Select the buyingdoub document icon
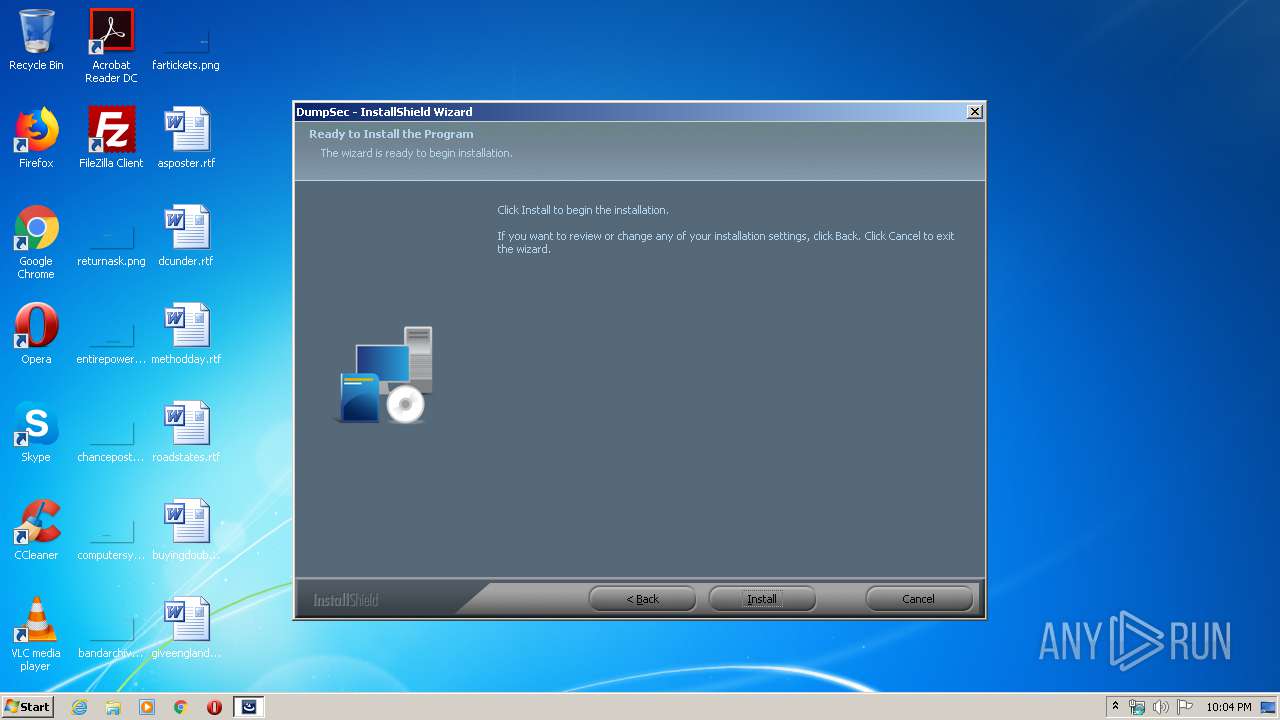The image size is (1280, 720). pyautogui.click(x=186, y=530)
